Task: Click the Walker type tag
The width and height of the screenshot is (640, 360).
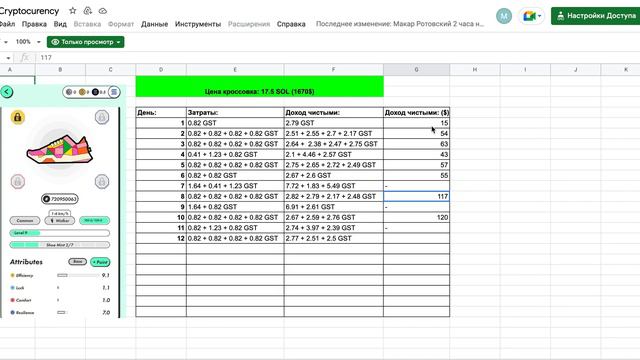Action: 60,220
